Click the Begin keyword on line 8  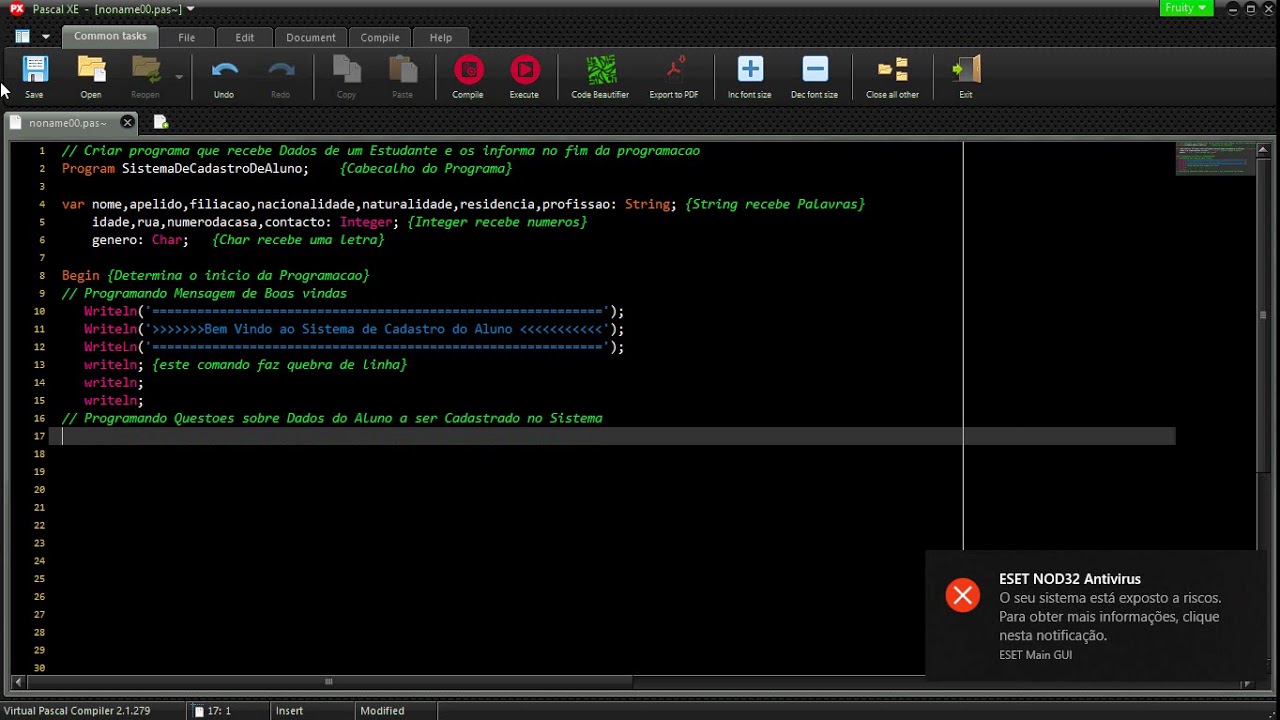click(81, 275)
